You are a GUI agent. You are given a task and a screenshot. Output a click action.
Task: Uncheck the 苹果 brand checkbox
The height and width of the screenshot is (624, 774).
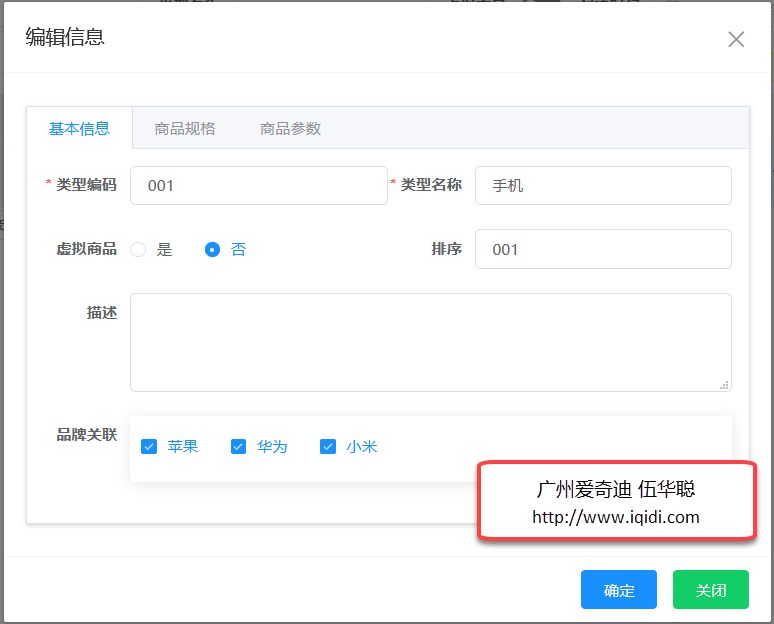tap(149, 447)
